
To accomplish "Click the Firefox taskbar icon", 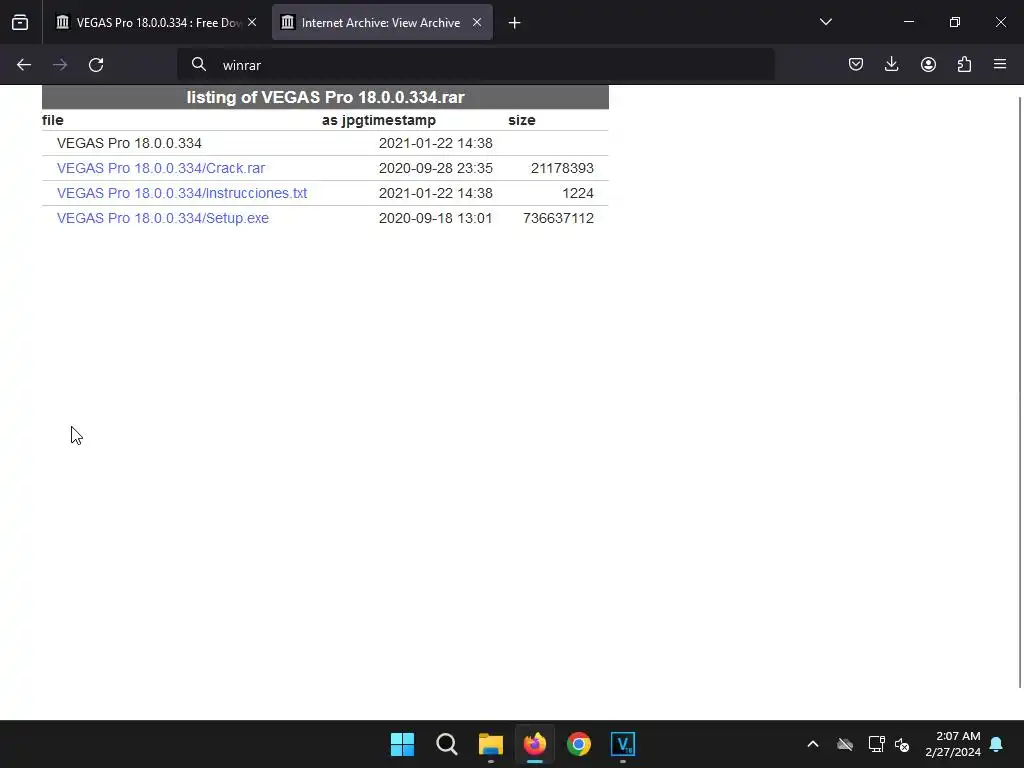I will pos(535,744).
